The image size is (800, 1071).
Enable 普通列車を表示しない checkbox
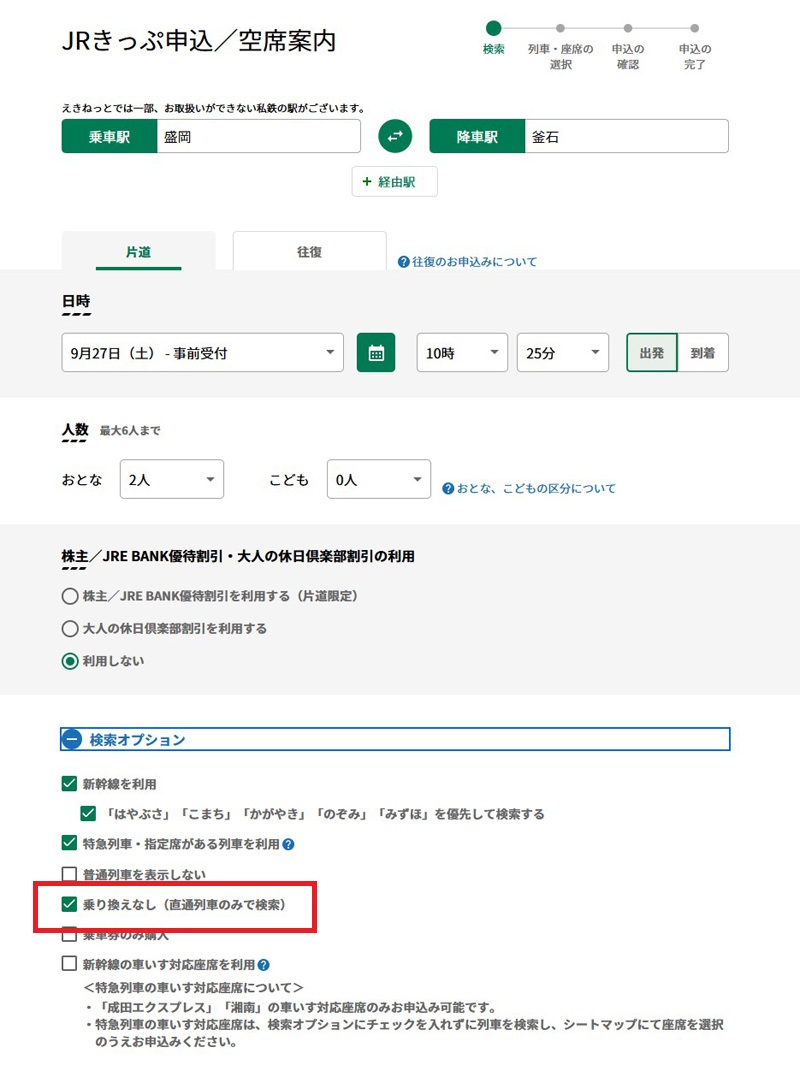point(69,875)
